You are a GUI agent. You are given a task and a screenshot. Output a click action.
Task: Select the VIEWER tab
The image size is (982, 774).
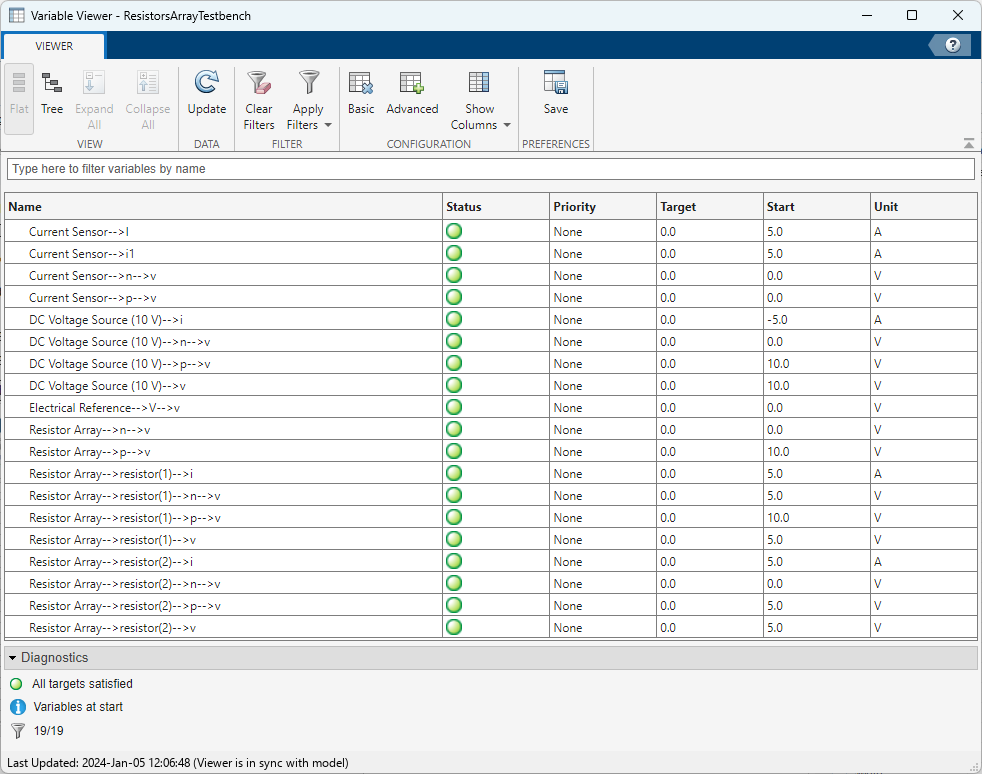[54, 46]
